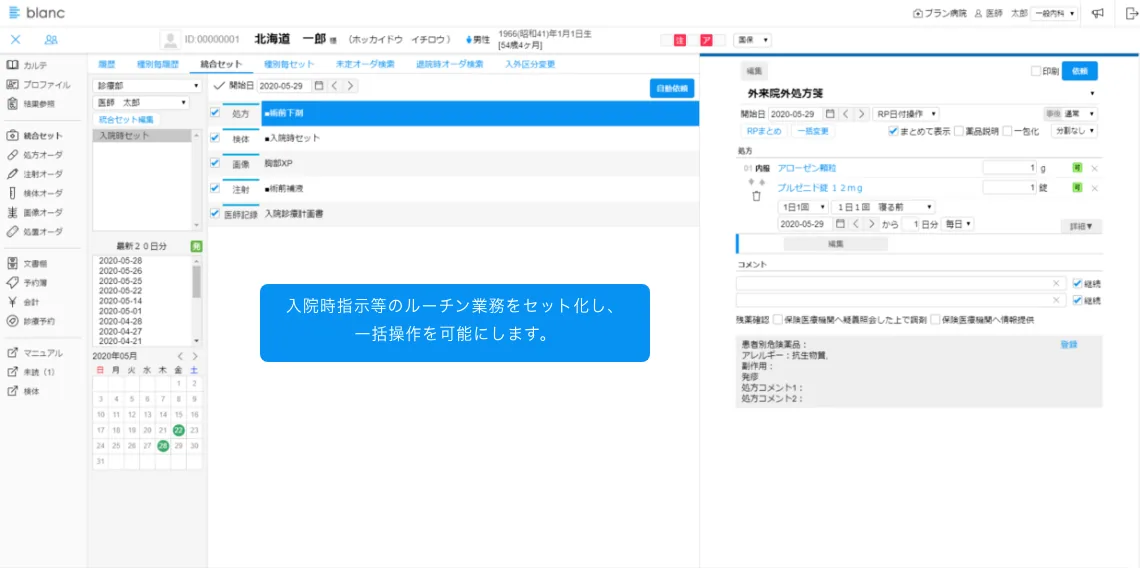Remove プルゼニド錠 drug row with X

pos(1094,188)
